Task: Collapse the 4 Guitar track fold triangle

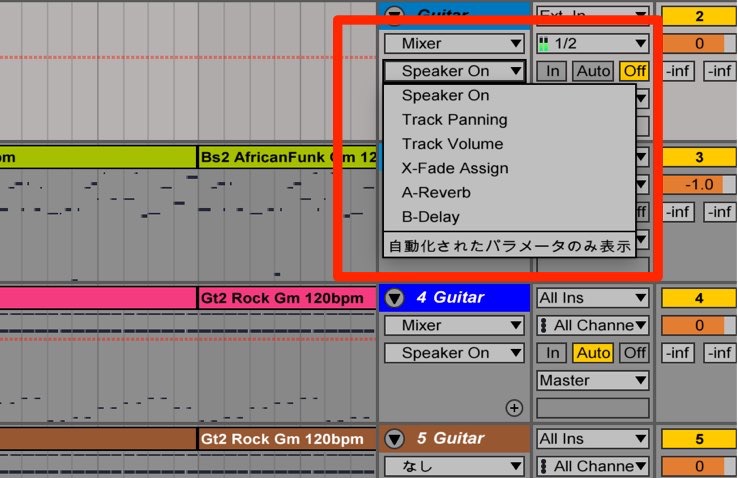Action: [x=394, y=298]
